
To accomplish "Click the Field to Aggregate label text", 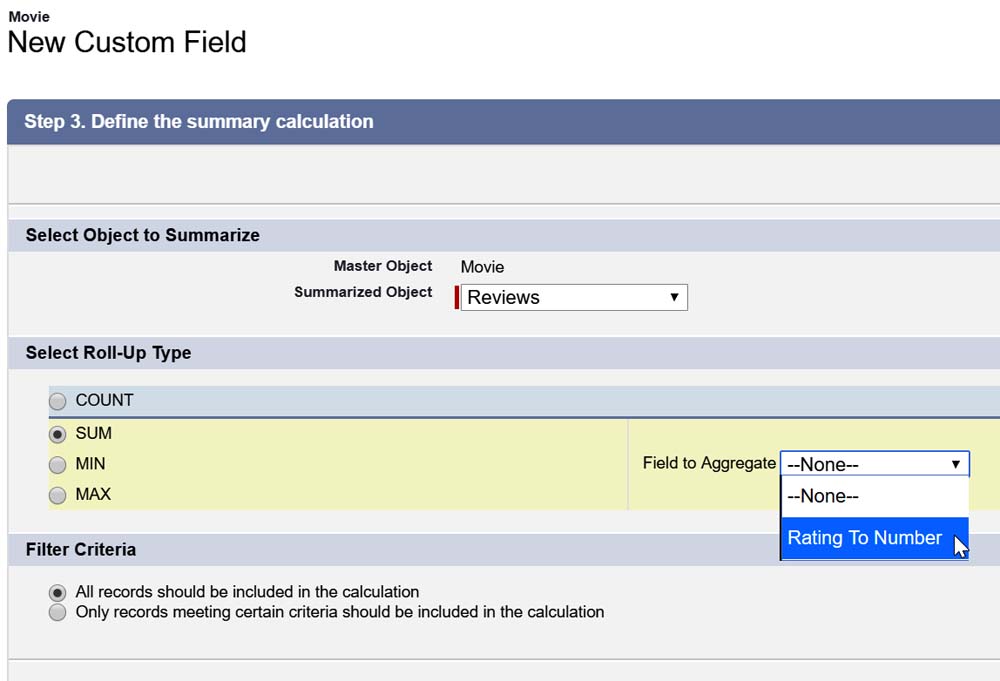I will point(709,463).
